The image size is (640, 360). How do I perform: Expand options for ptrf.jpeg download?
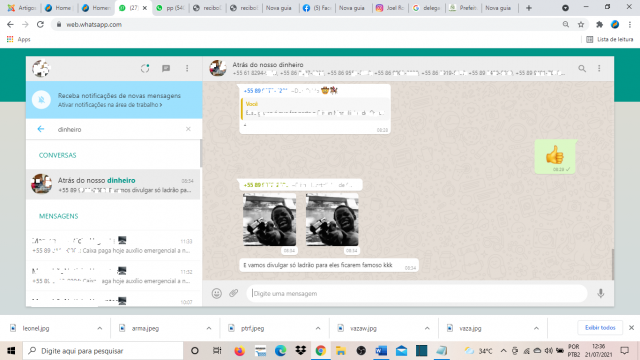coord(318,328)
